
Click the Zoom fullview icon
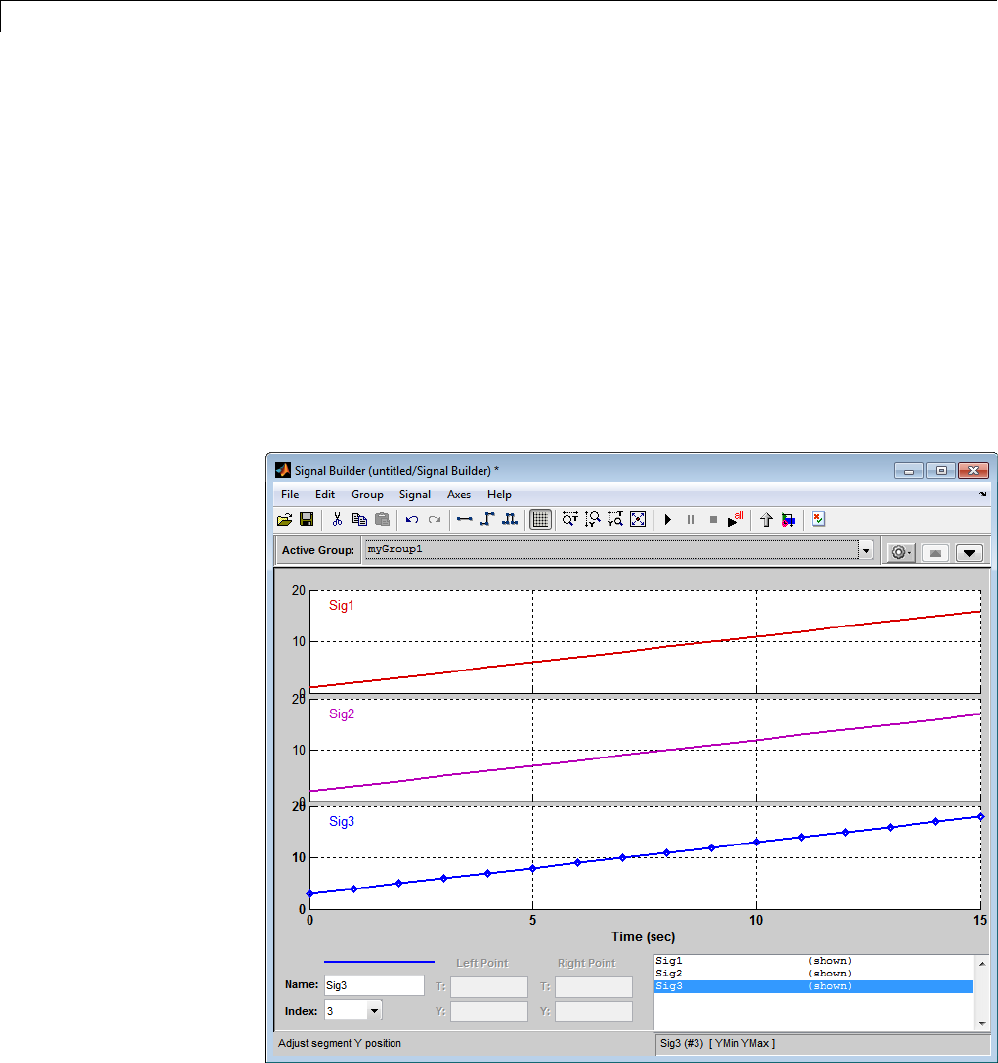[x=638, y=519]
